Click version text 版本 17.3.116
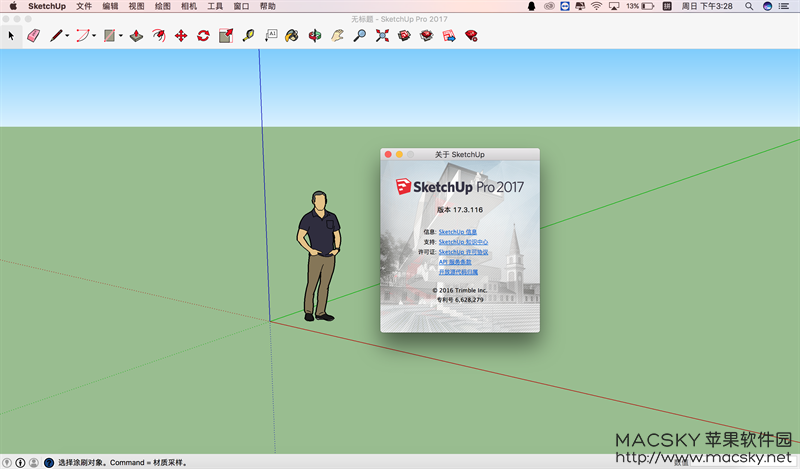Image resolution: width=800 pixels, height=469 pixels. (460, 210)
